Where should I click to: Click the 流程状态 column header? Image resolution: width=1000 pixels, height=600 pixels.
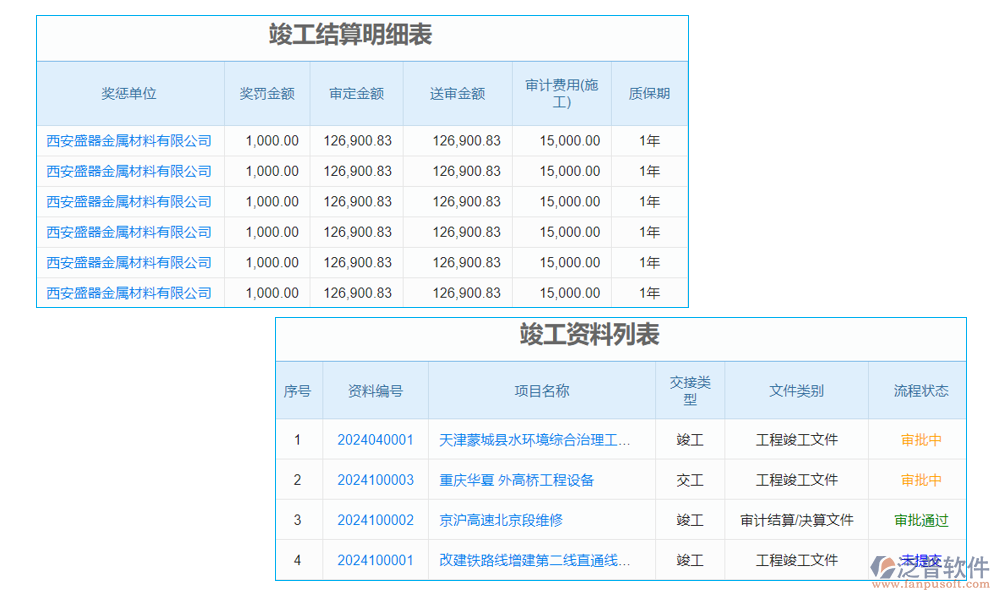tap(918, 390)
